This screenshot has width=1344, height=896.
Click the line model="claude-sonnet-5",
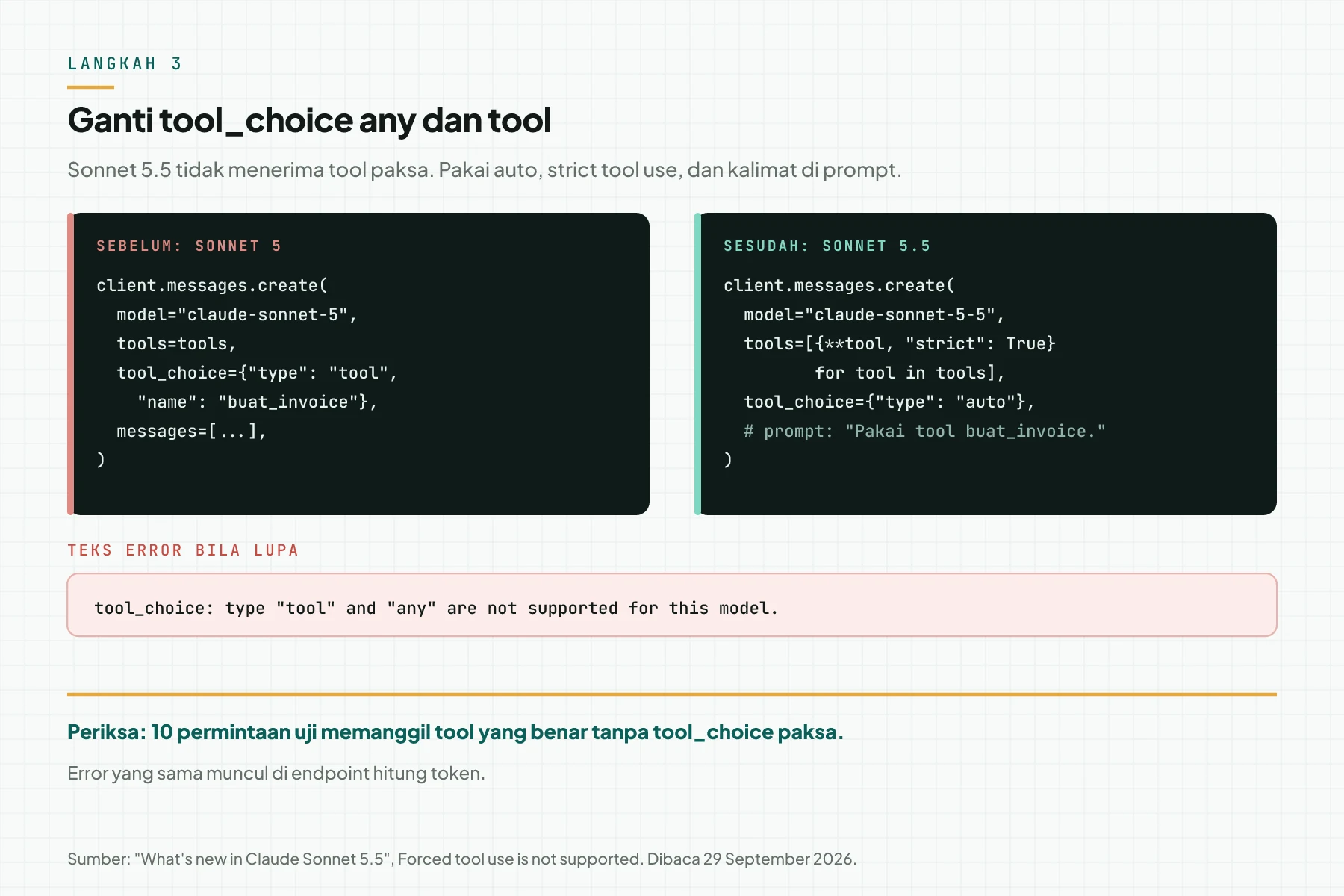pos(237,315)
